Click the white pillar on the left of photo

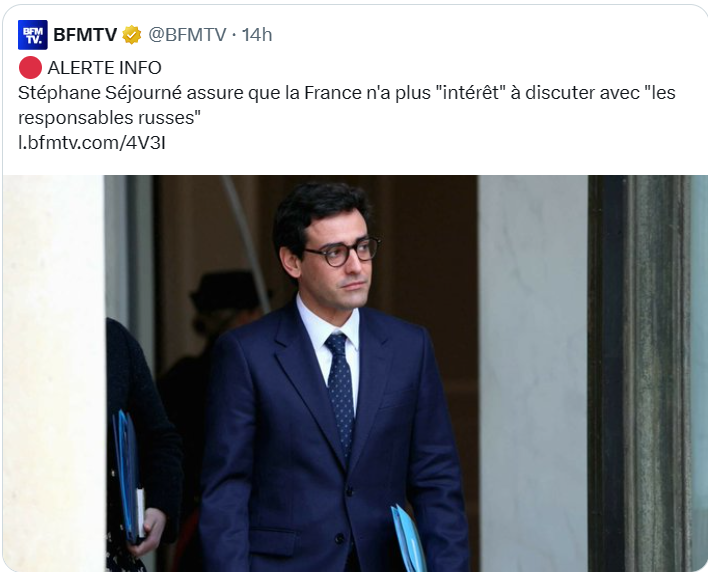[x=54, y=373]
